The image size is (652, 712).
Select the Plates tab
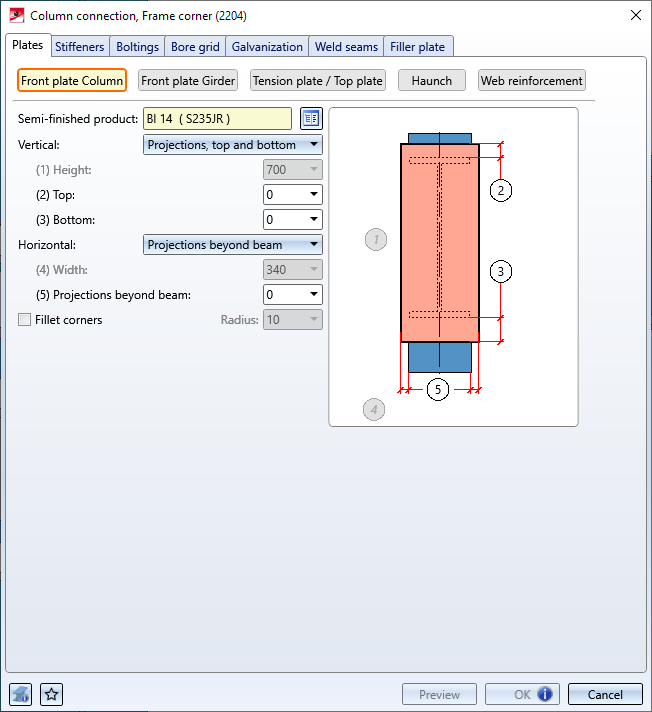click(28, 45)
